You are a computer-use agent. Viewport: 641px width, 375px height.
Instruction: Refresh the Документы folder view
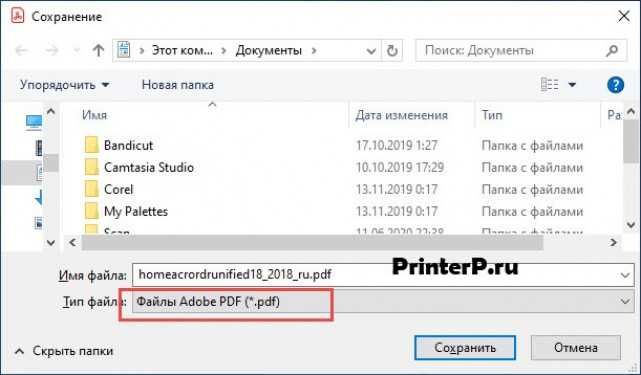[392, 51]
